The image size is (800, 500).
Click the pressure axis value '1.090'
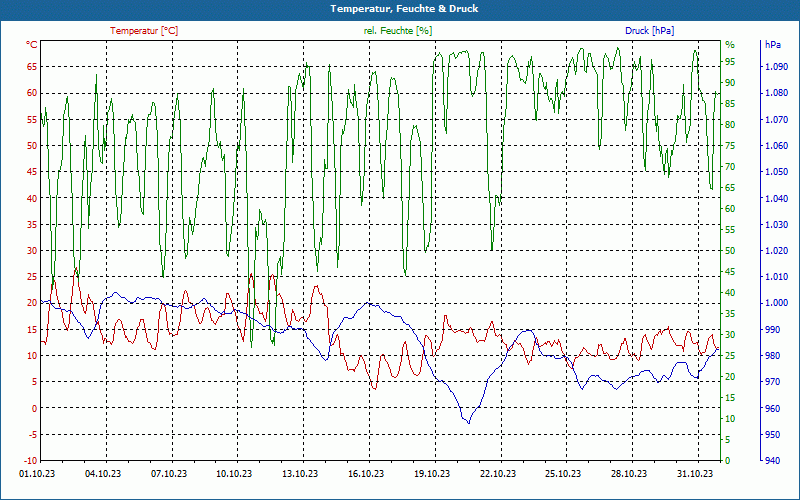pyautogui.click(x=776, y=66)
